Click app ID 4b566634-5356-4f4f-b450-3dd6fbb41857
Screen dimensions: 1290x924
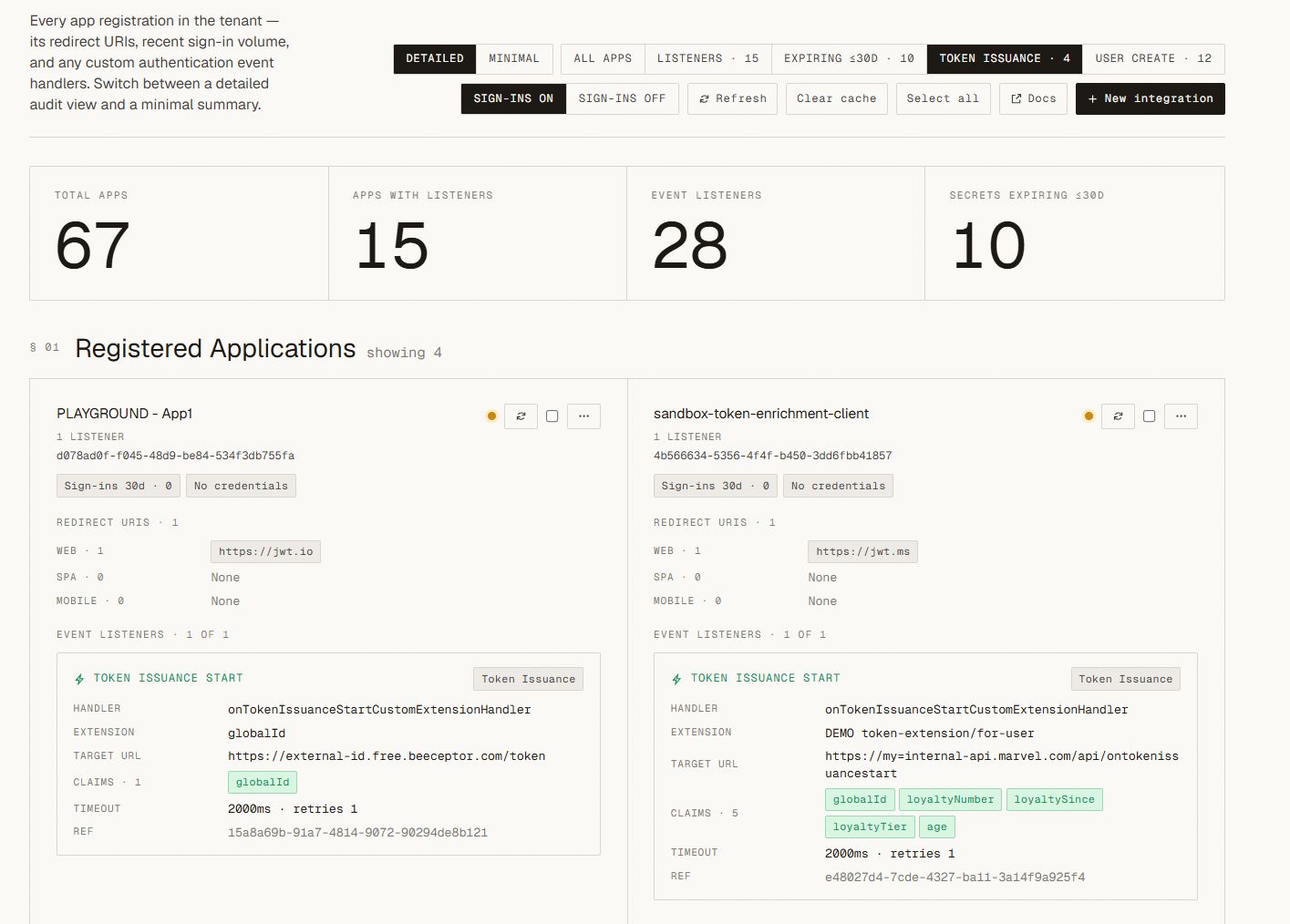(772, 456)
